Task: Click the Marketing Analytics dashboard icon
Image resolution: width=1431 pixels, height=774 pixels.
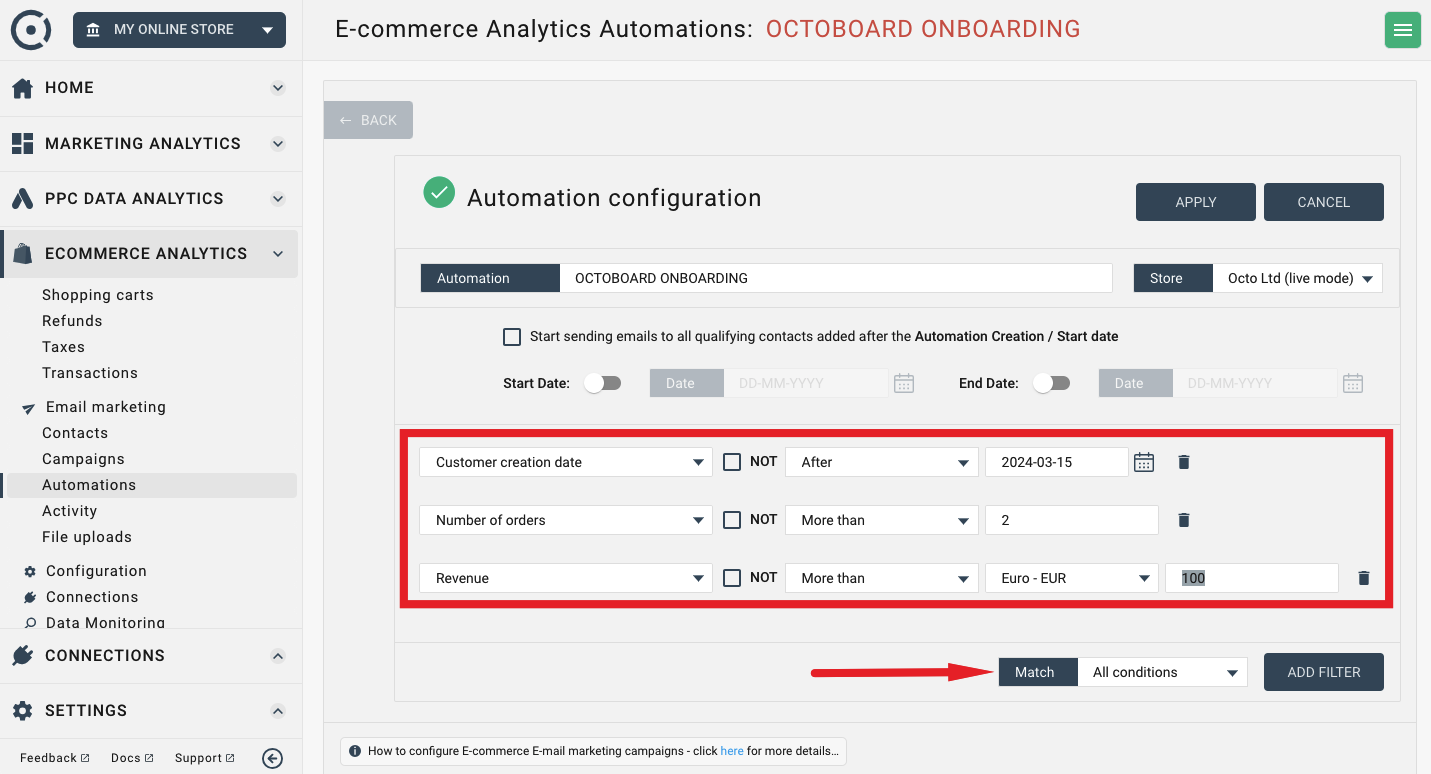Action: [23, 143]
